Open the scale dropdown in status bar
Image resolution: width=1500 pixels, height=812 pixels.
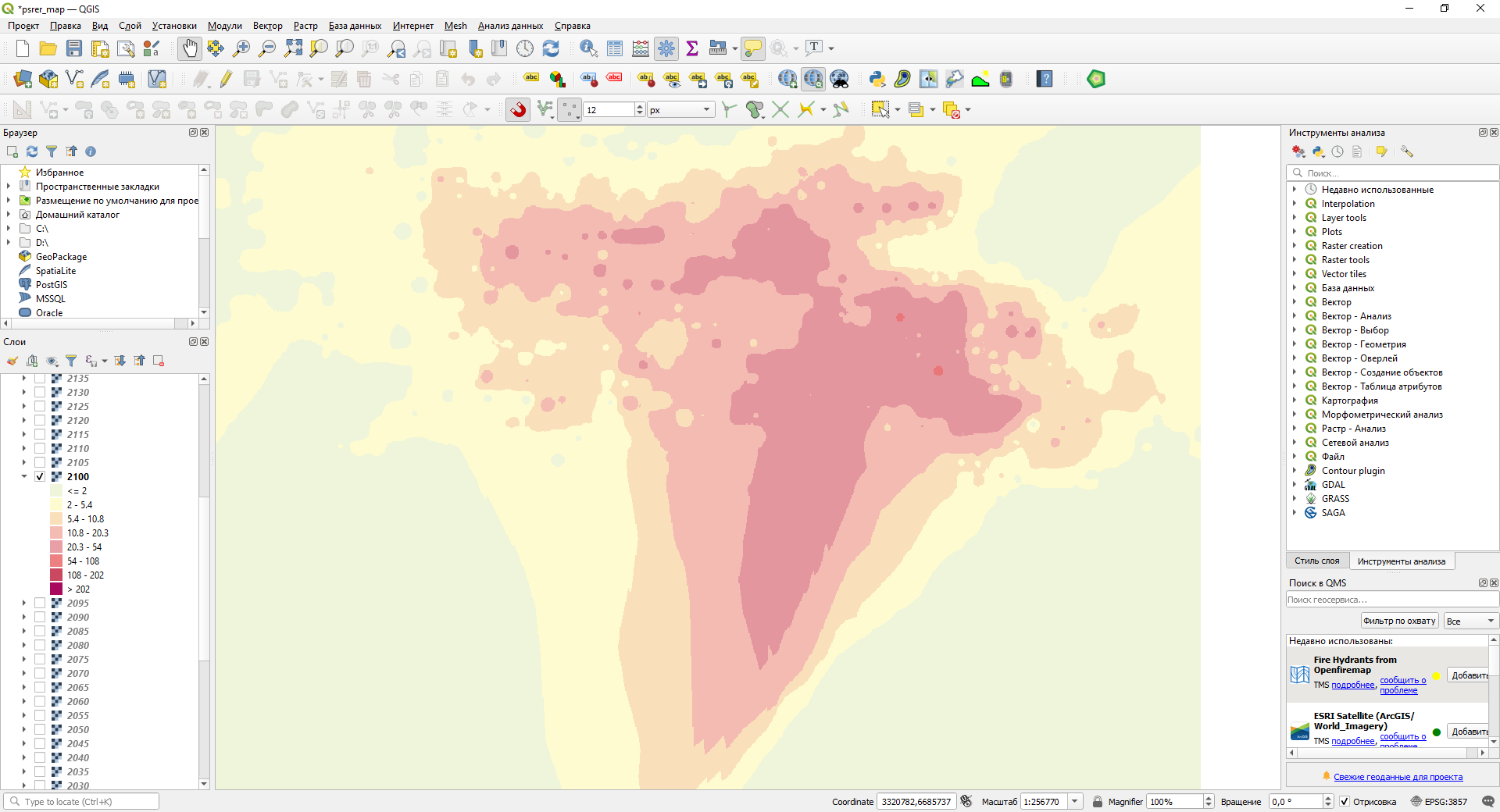[1075, 802]
